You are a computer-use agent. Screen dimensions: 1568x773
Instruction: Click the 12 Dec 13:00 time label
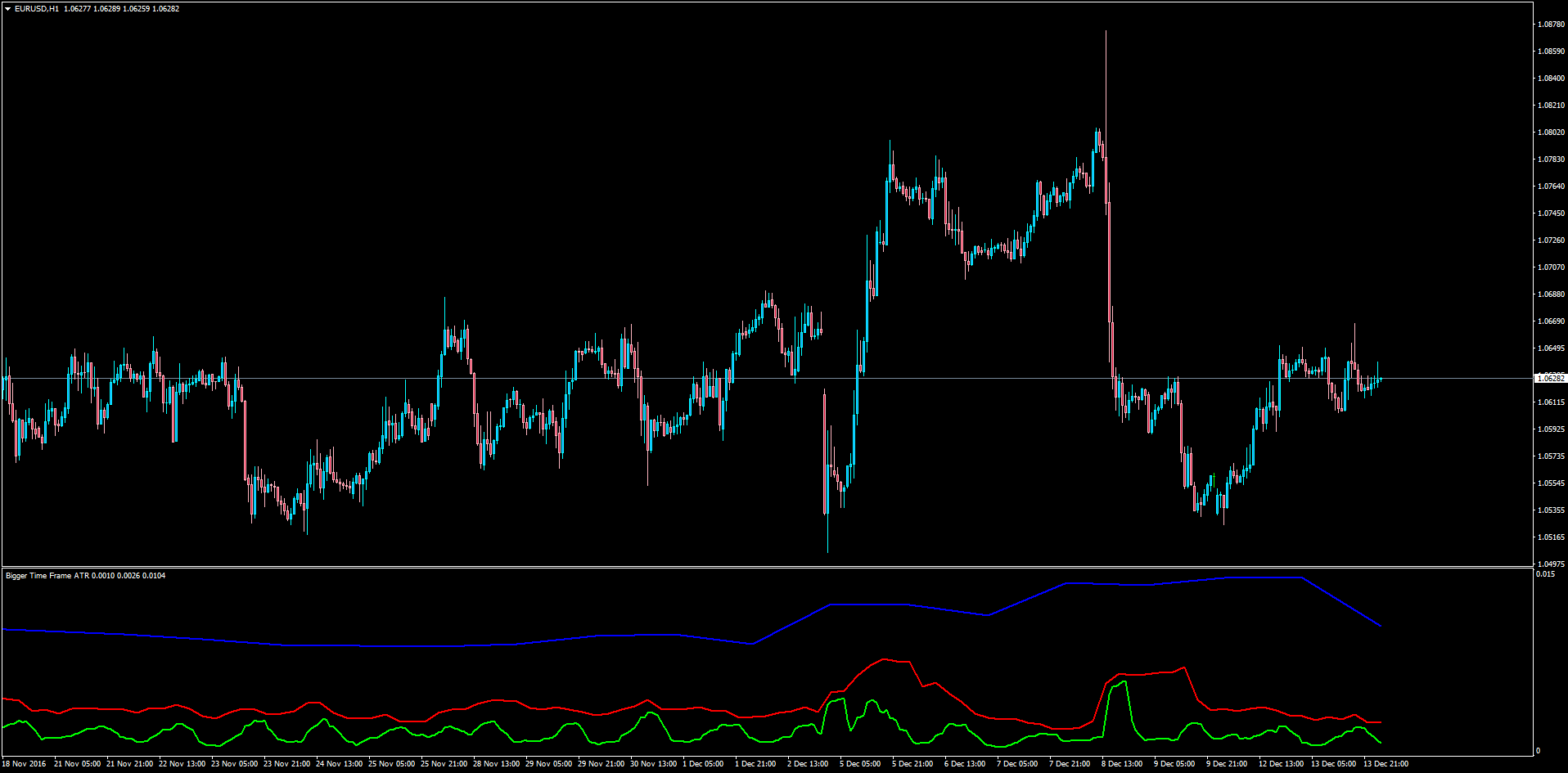tap(1282, 764)
